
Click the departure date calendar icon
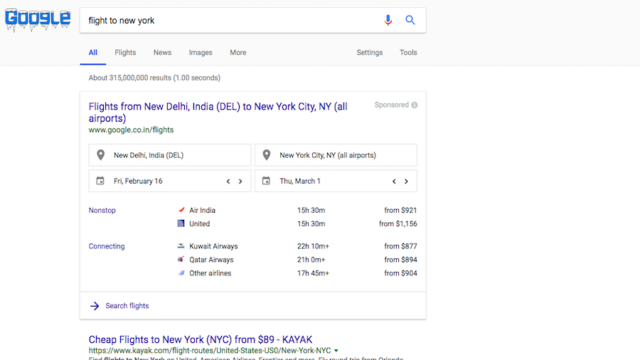click(100, 181)
